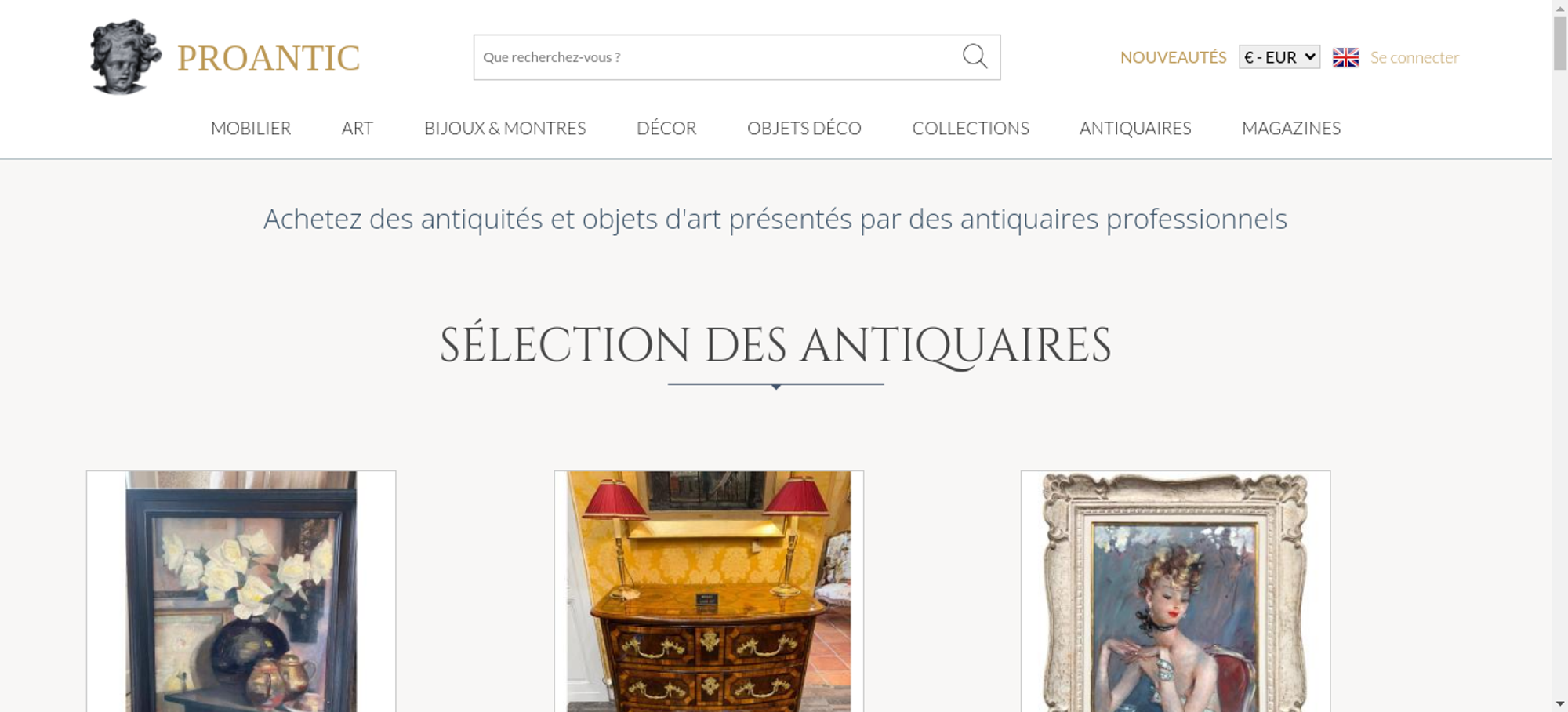Open the flower still-life painting thumbnail
The width and height of the screenshot is (1568, 712).
[241, 591]
